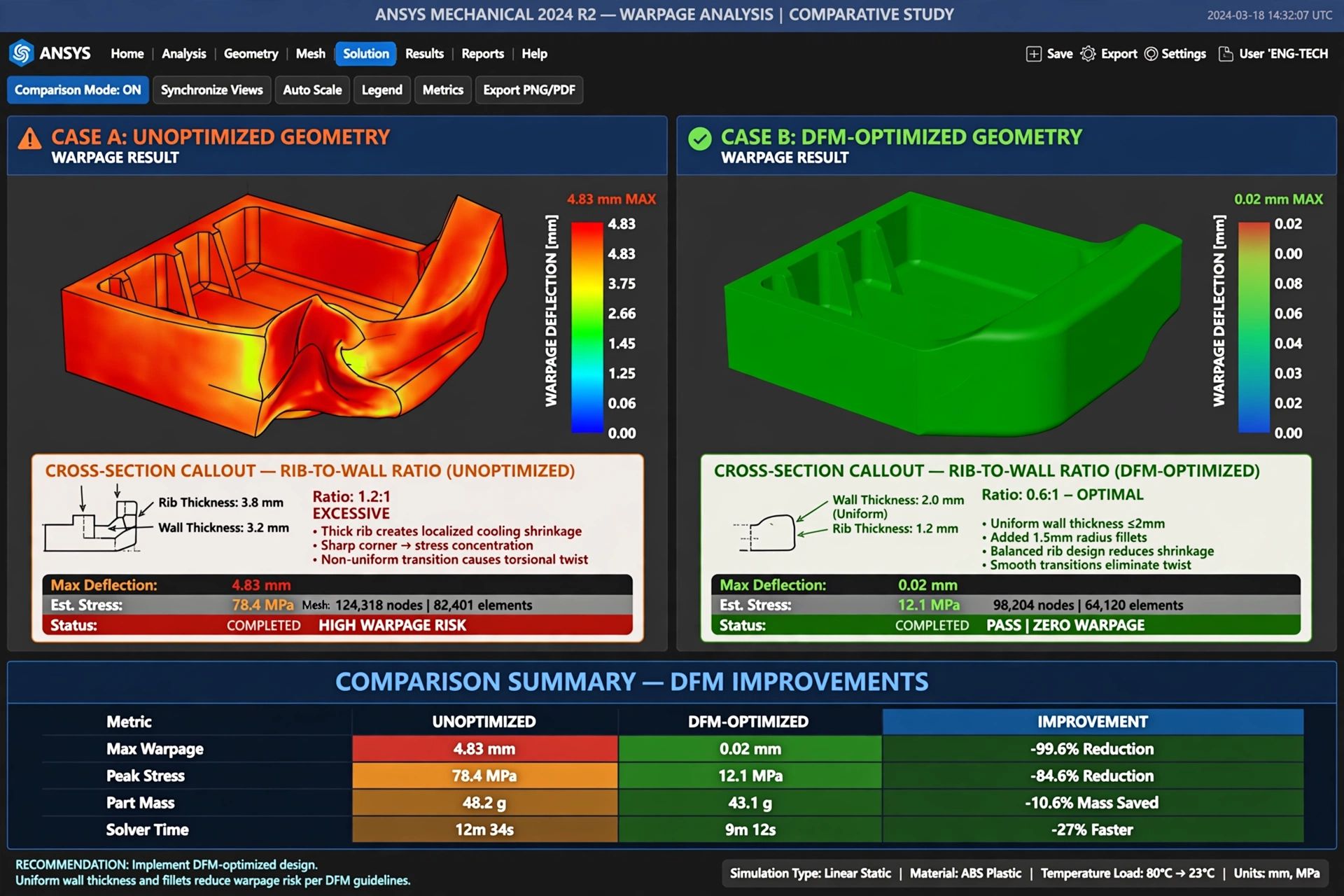This screenshot has height=896, width=1344.
Task: Click the Peak Stress row label
Action: tap(146, 776)
